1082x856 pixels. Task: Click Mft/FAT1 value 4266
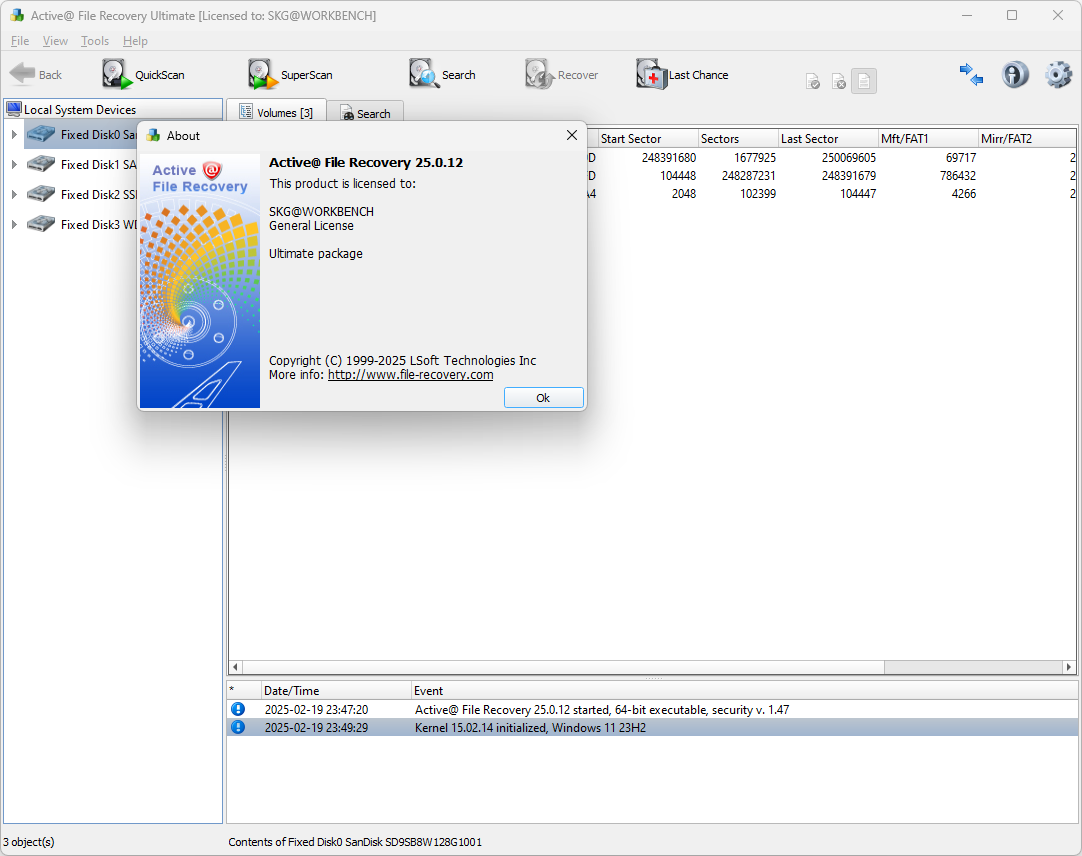coord(964,194)
